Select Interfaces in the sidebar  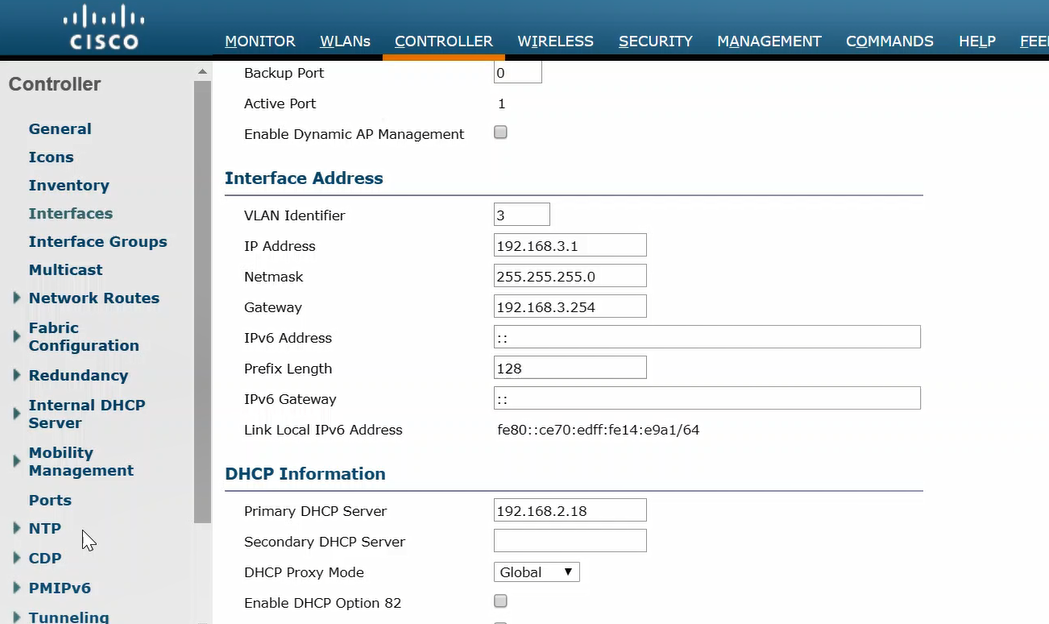pyautogui.click(x=71, y=213)
